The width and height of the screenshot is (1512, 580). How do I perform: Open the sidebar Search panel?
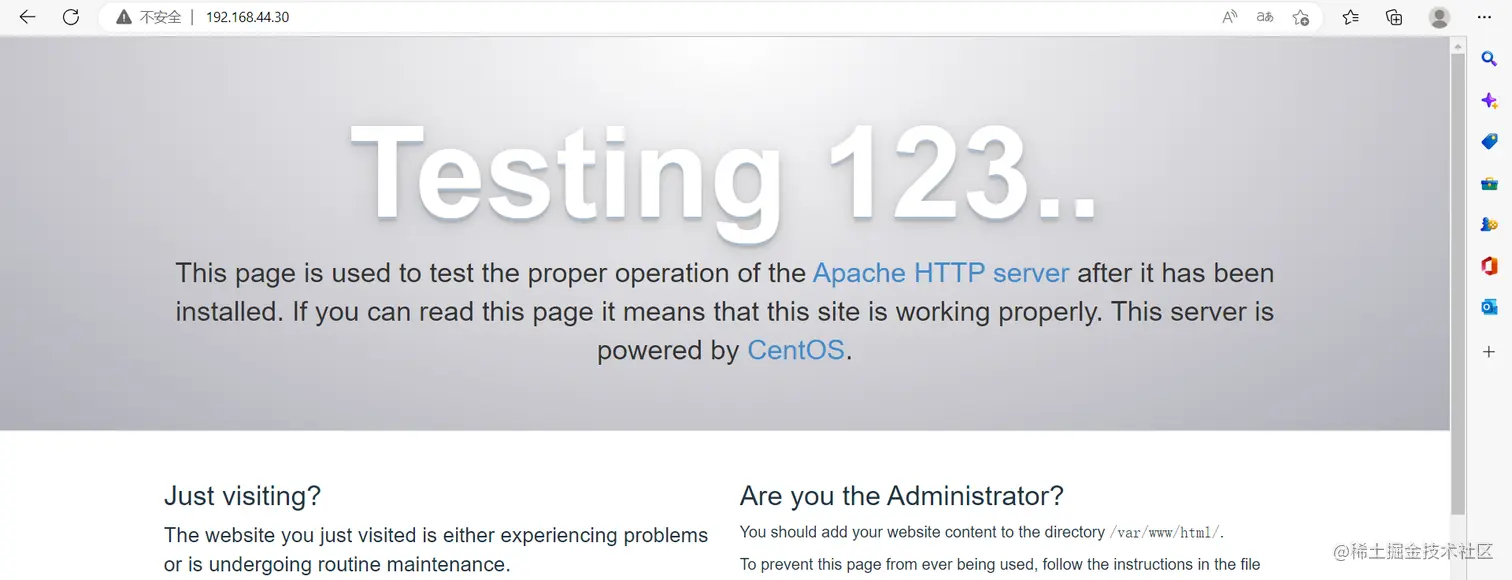tap(1489, 60)
